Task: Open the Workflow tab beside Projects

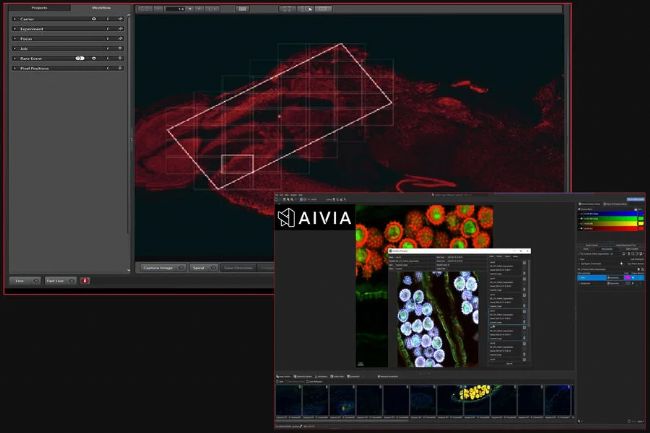Action: coord(101,8)
